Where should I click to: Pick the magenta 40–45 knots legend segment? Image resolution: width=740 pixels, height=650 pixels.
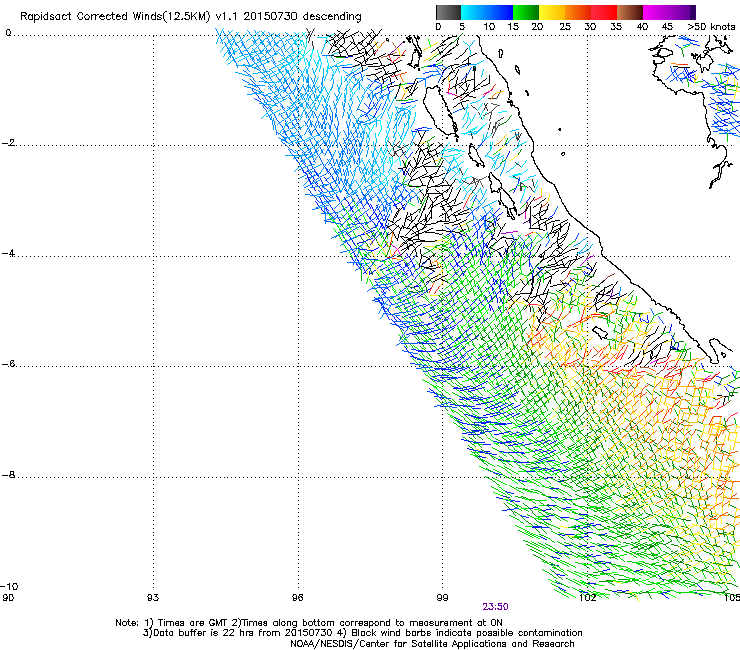(x=656, y=12)
